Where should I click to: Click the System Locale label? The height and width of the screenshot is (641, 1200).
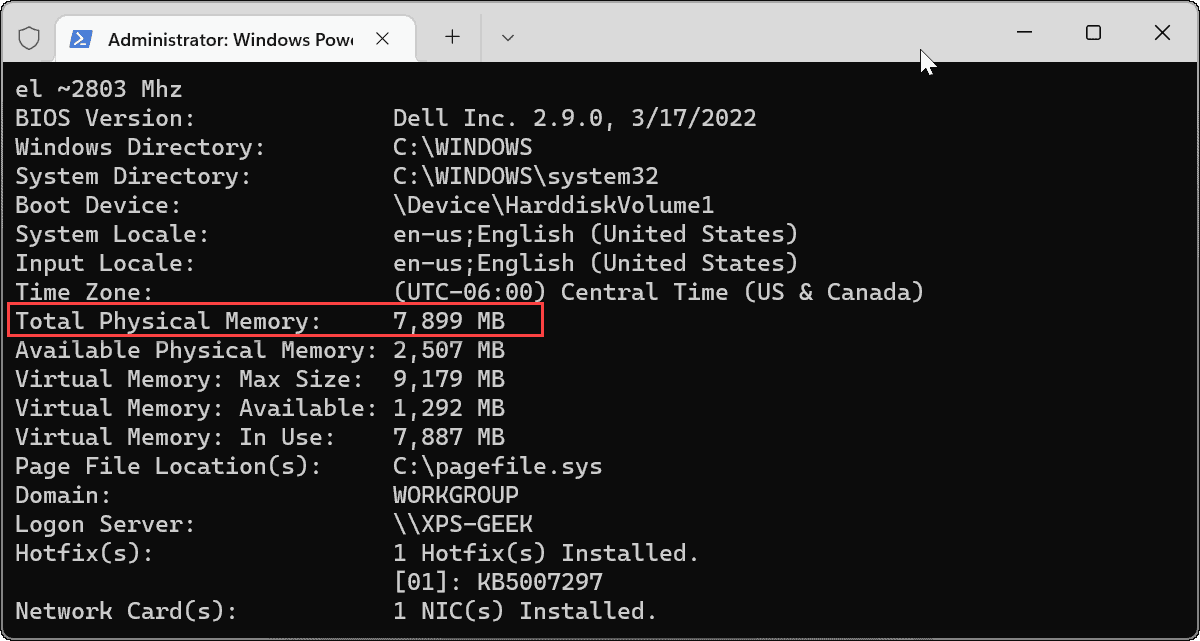click(112, 234)
